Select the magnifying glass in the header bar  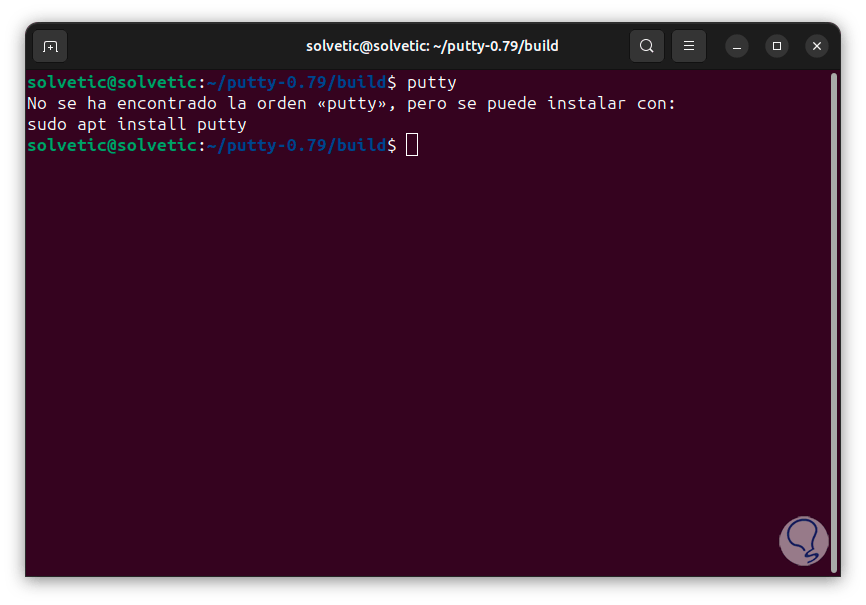point(646,46)
